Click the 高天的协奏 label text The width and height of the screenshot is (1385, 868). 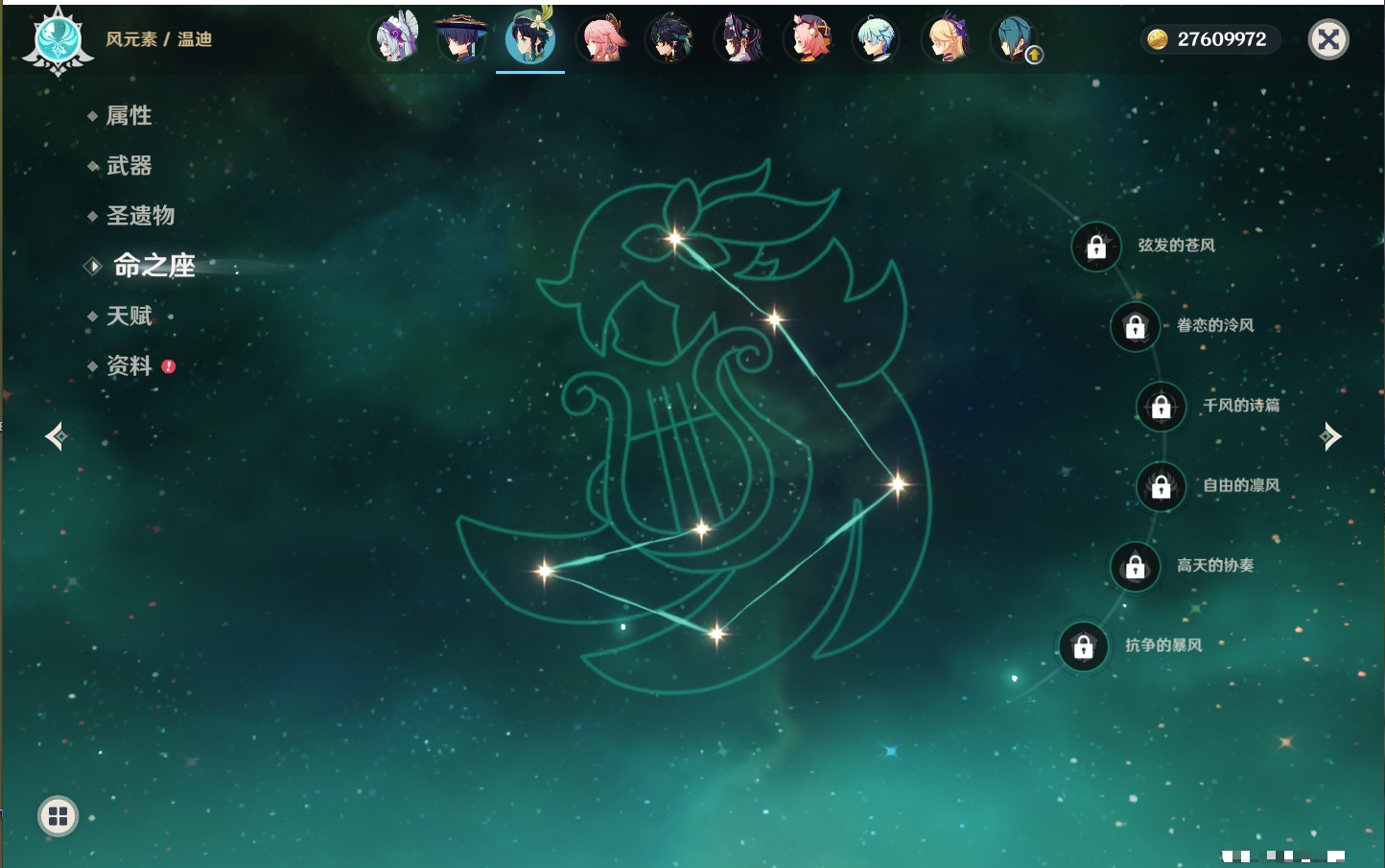pyautogui.click(x=1215, y=565)
